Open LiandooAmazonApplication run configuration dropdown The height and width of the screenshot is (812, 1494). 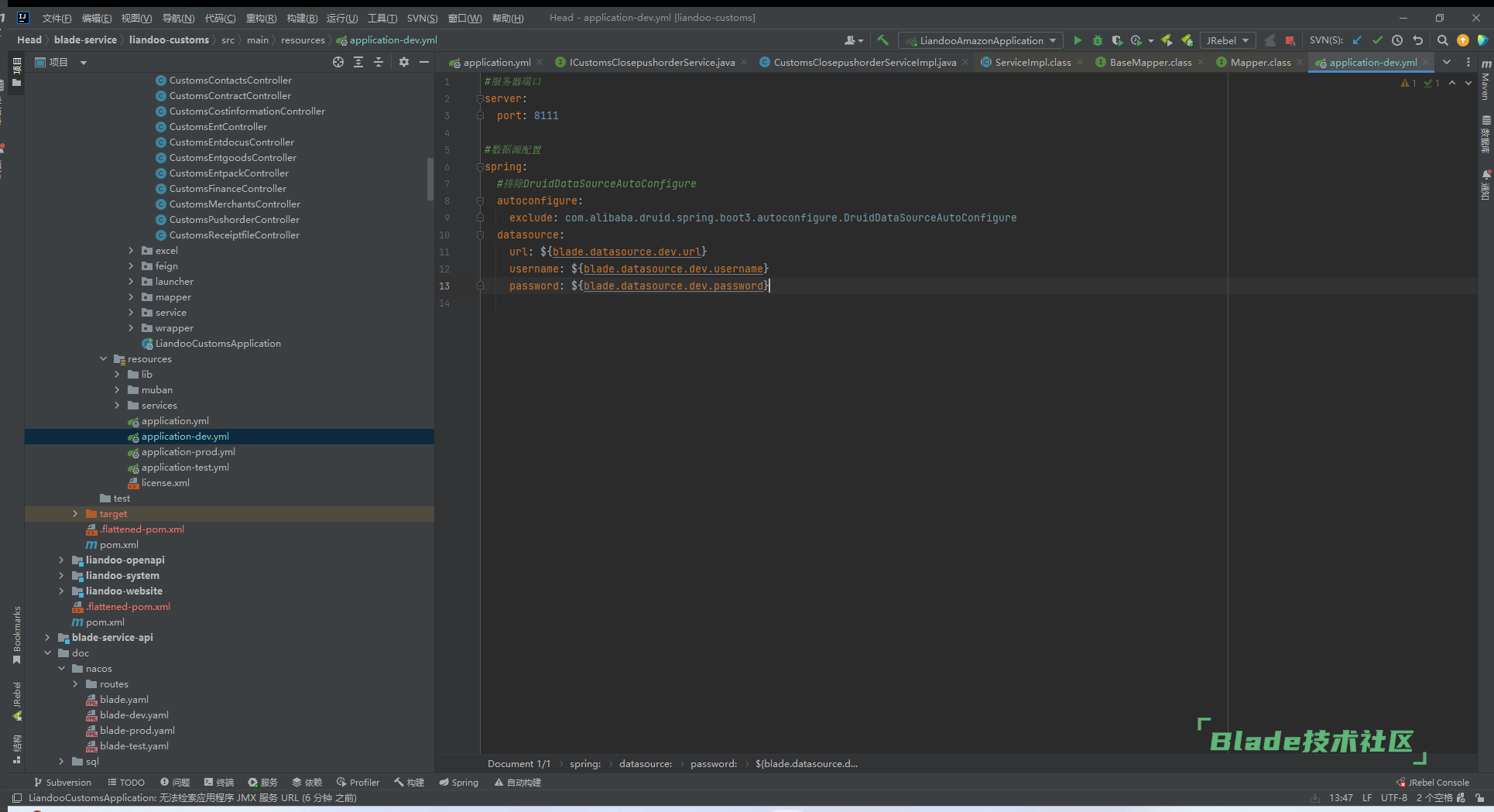(980, 40)
